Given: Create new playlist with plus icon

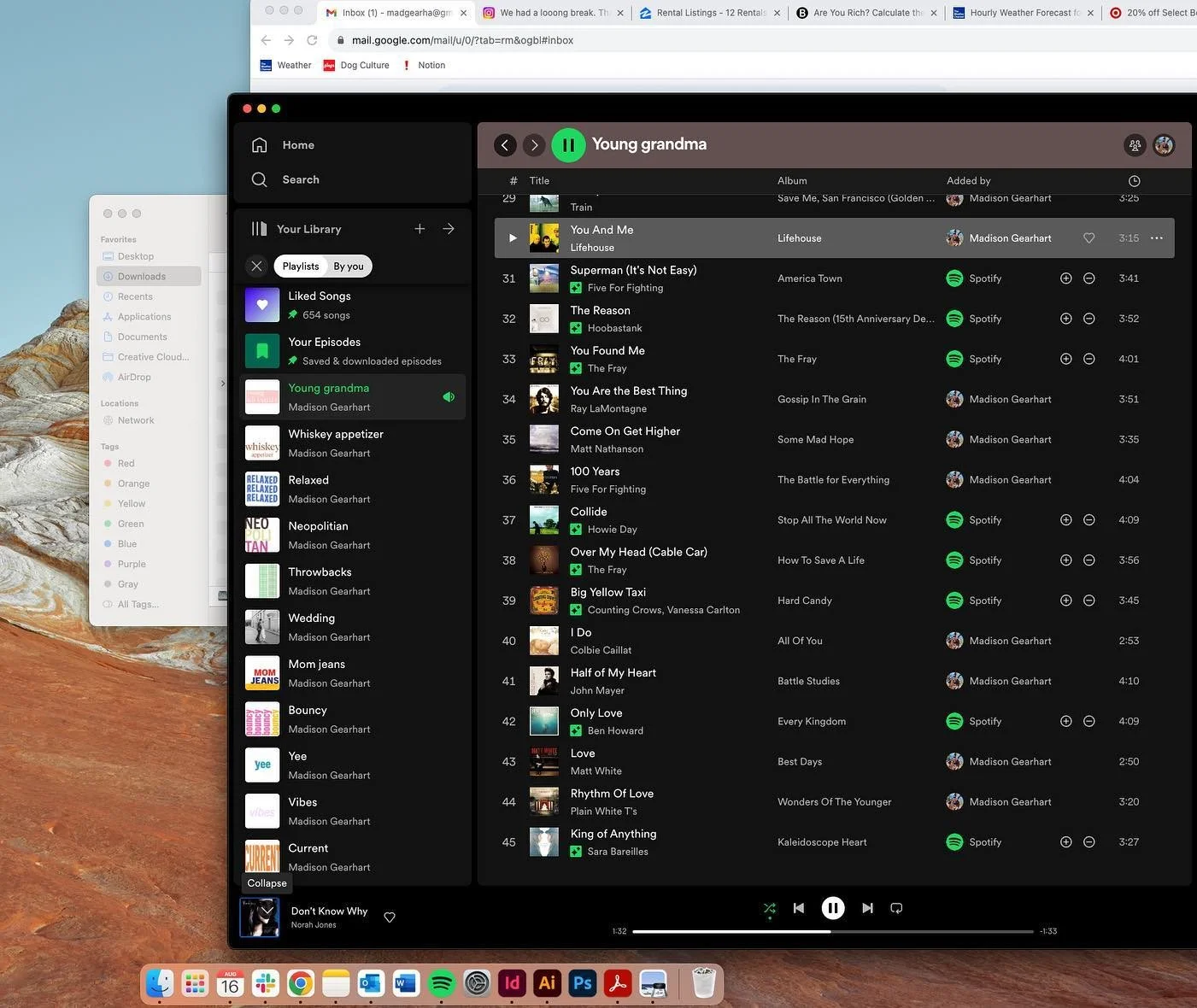Looking at the screenshot, I should pos(420,229).
